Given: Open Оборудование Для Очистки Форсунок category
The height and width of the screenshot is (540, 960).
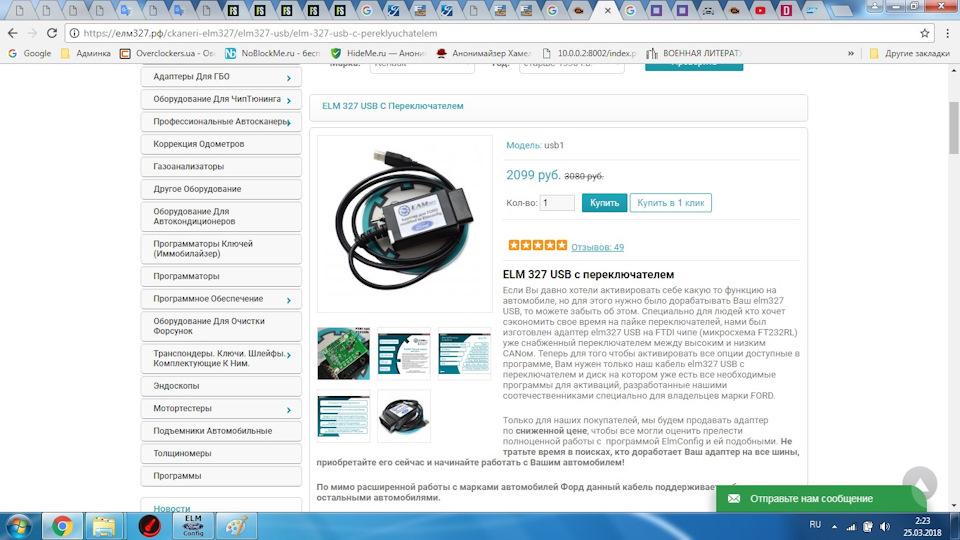Looking at the screenshot, I should (221, 326).
